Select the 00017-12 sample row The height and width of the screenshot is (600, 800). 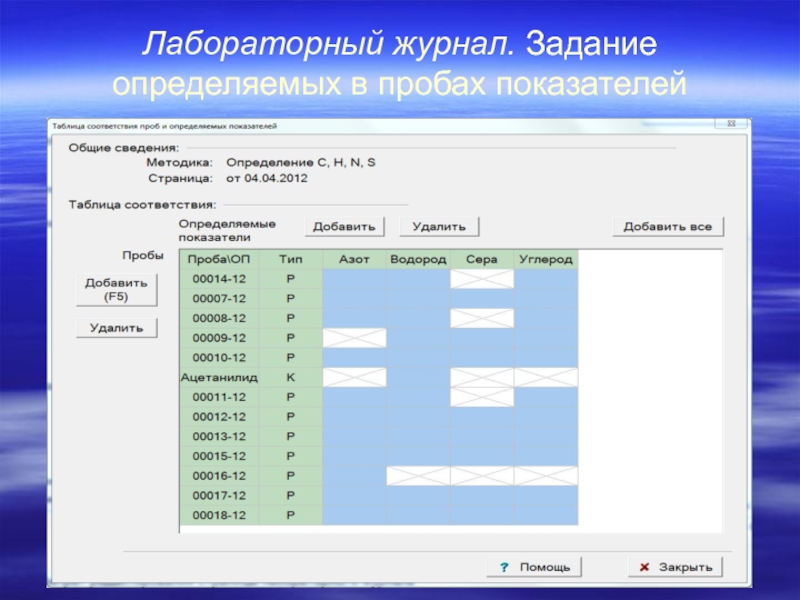tap(379, 496)
